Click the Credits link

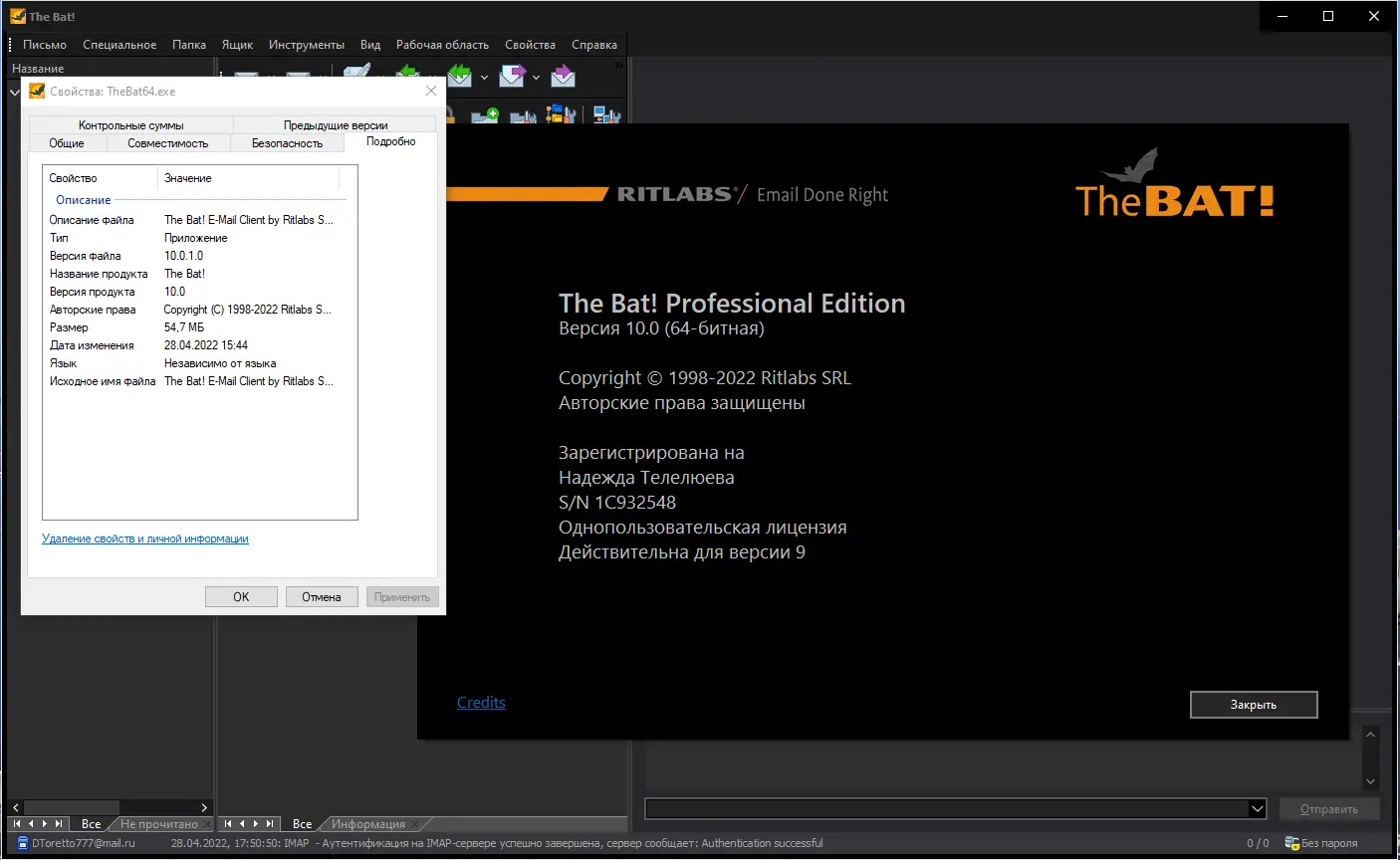481,702
